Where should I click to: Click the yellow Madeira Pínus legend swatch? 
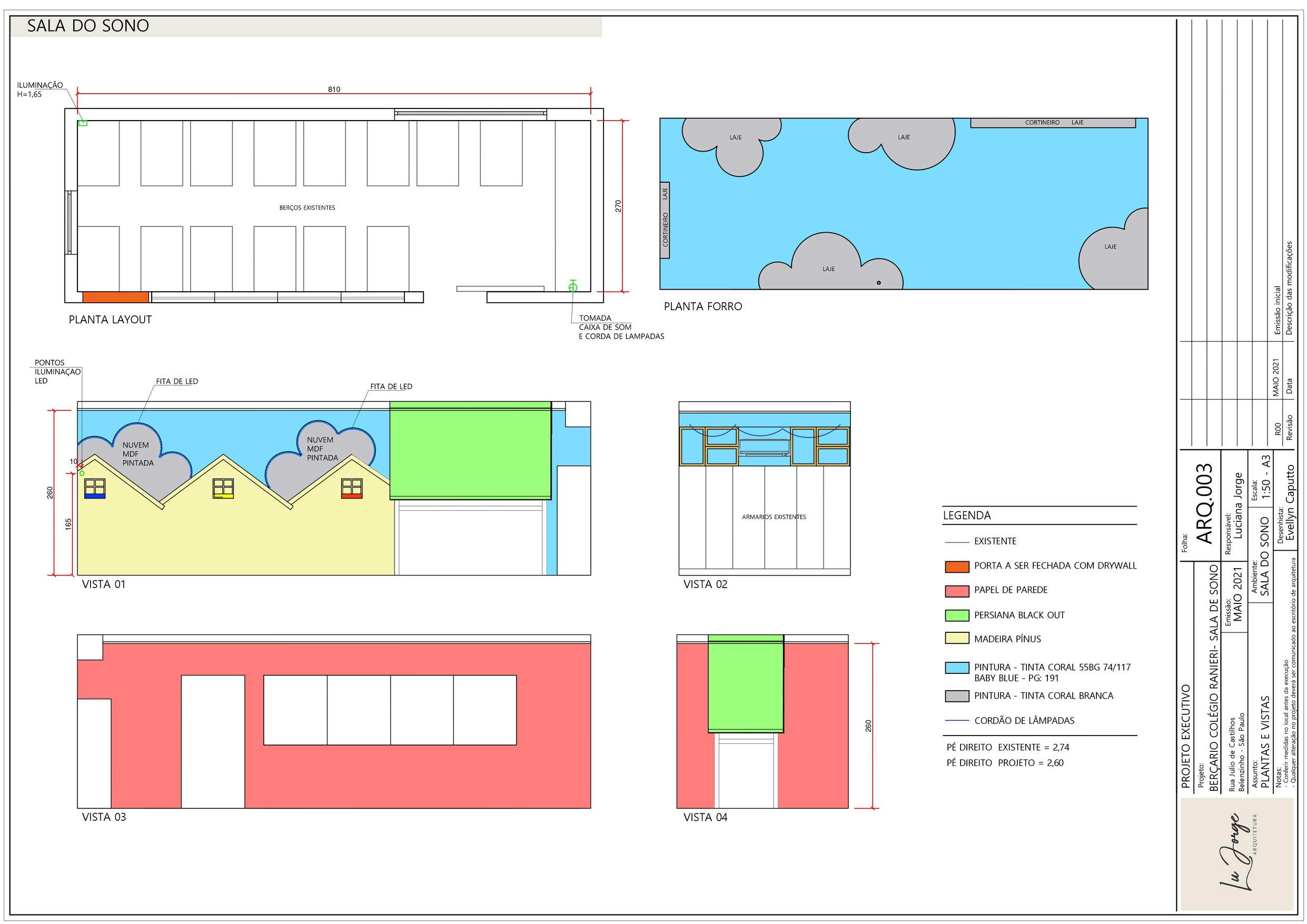(956, 638)
